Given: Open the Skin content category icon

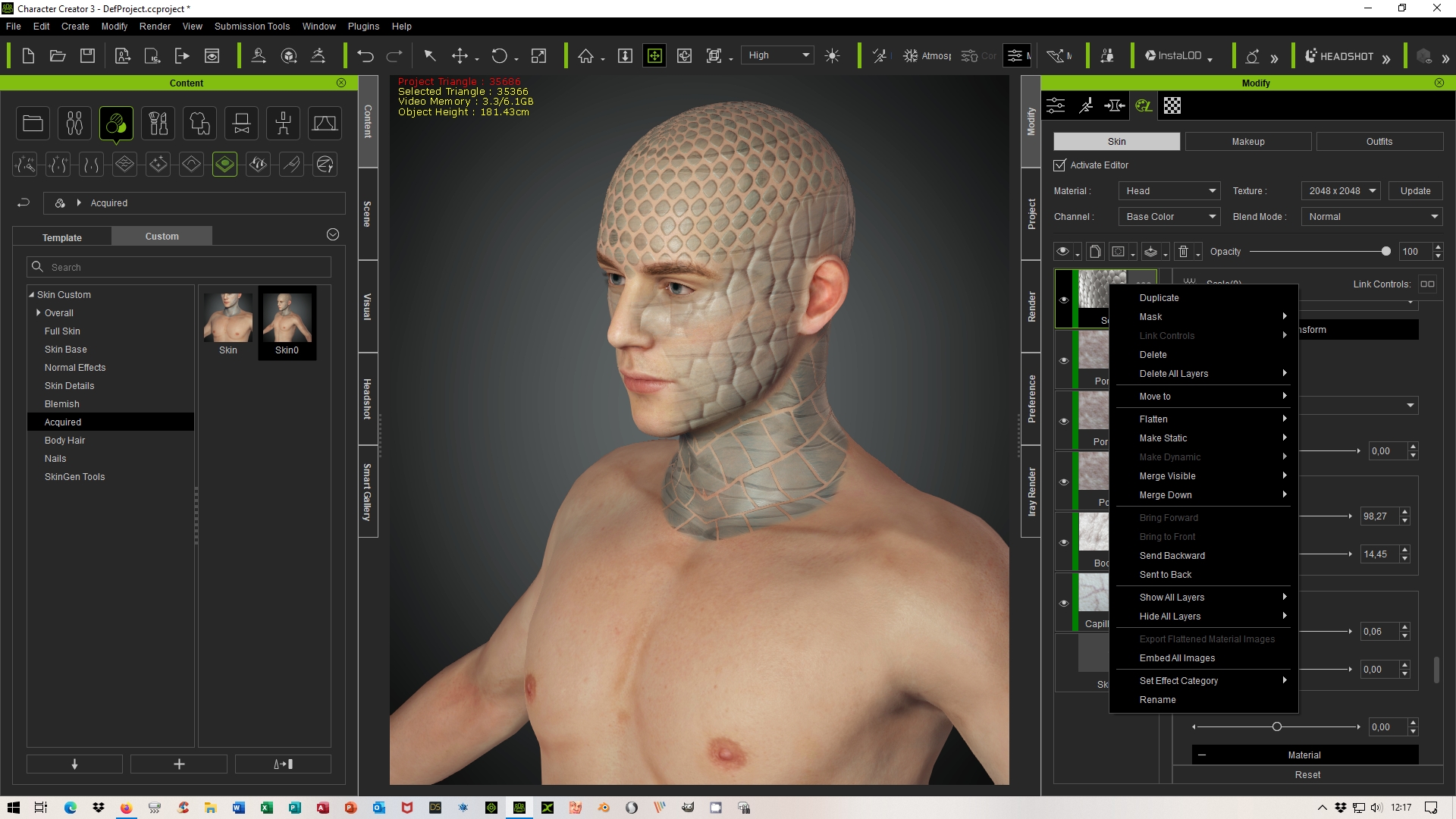Looking at the screenshot, I should pyautogui.click(x=116, y=123).
